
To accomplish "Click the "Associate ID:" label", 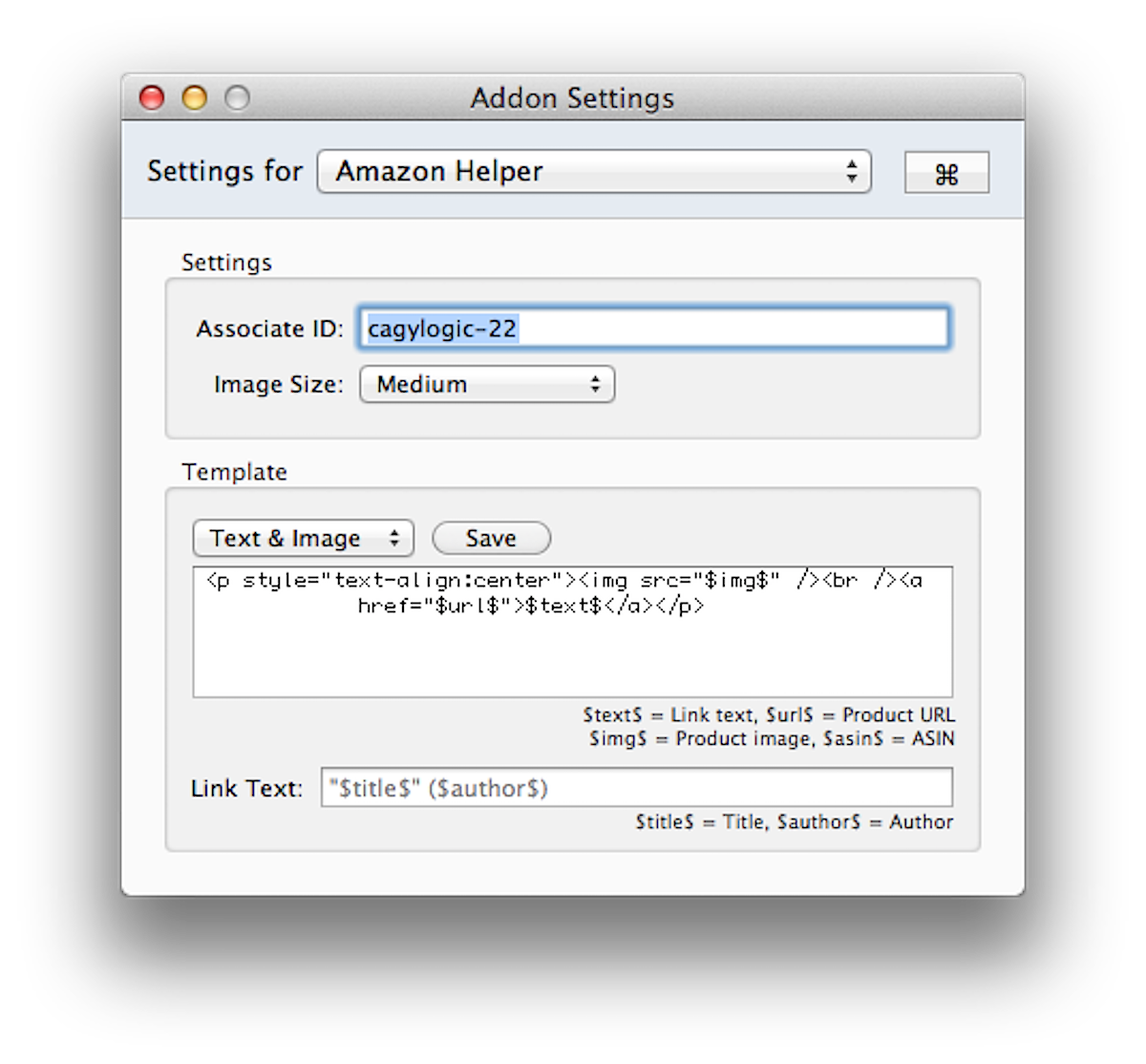I will coord(269,329).
